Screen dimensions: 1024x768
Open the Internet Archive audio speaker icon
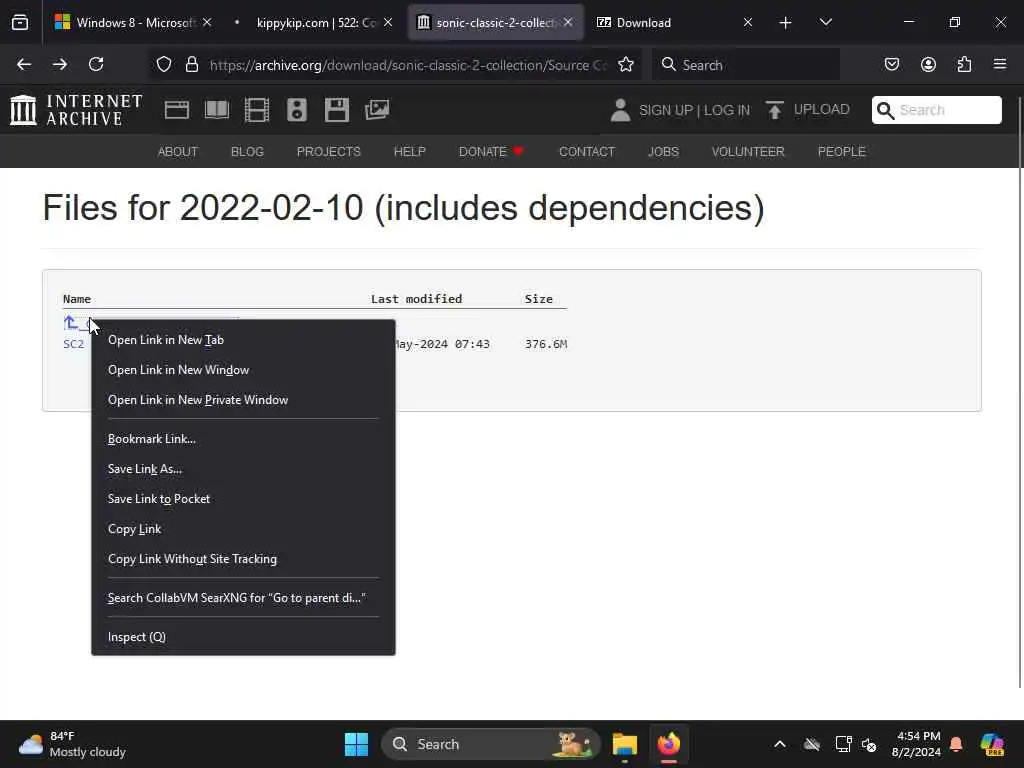pos(296,110)
